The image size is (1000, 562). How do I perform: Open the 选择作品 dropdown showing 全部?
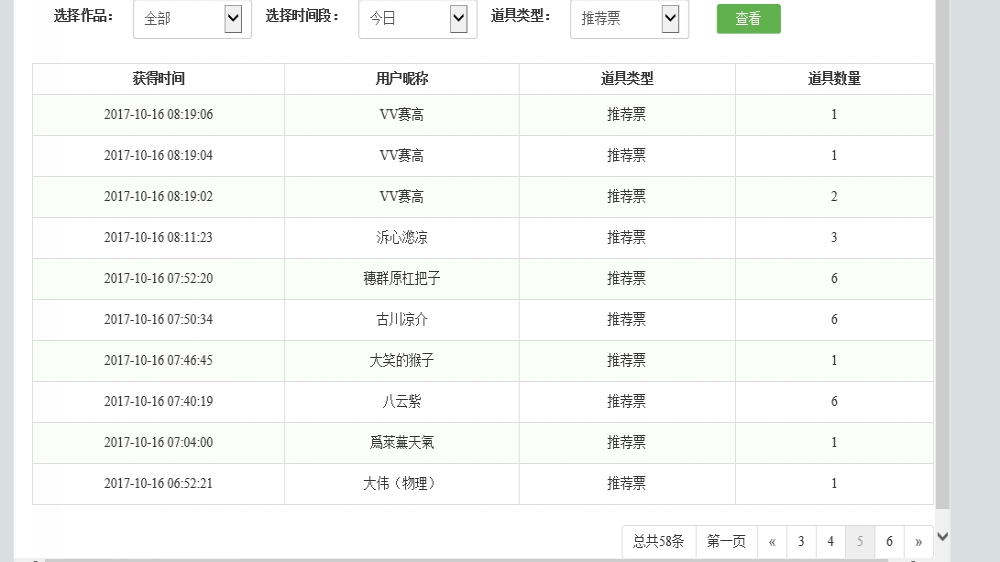[191, 19]
